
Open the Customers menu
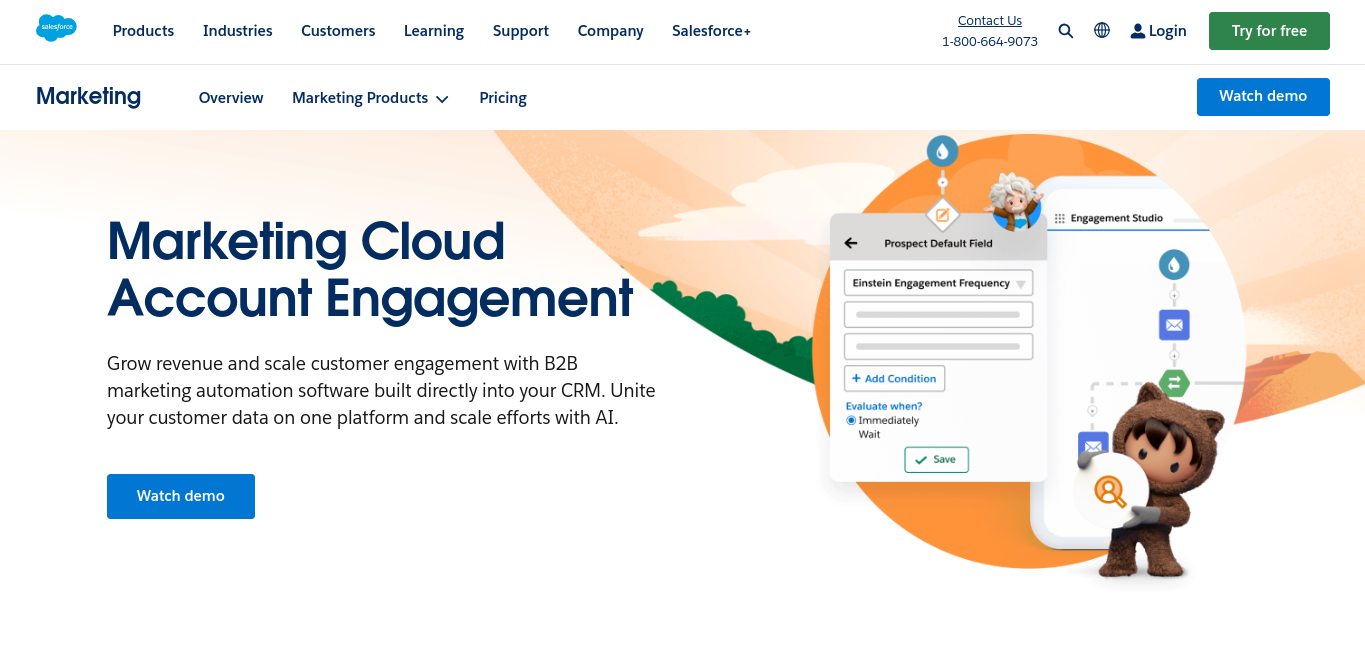(x=338, y=31)
